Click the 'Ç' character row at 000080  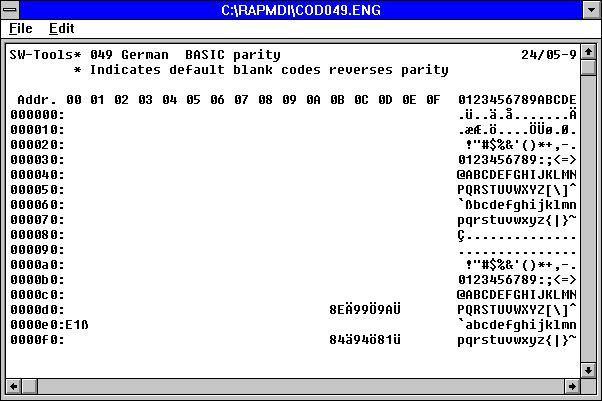click(x=517, y=235)
